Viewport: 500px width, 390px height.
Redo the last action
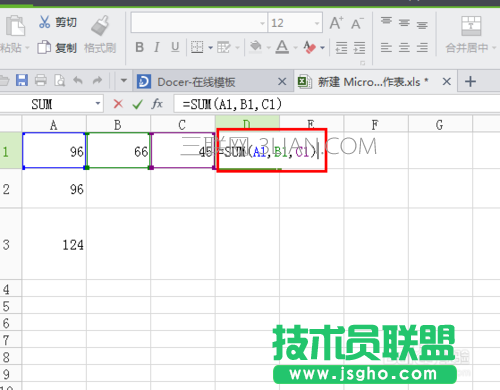[97, 80]
